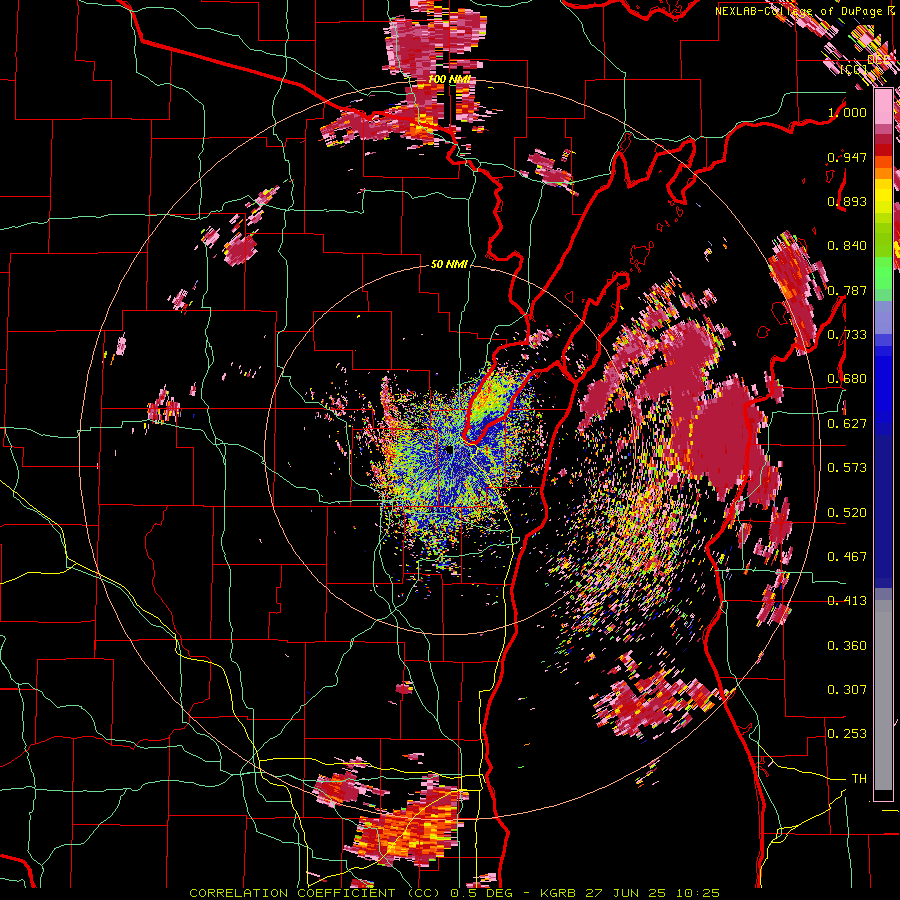Click the radar site marker at the rings' center

pos(449,451)
